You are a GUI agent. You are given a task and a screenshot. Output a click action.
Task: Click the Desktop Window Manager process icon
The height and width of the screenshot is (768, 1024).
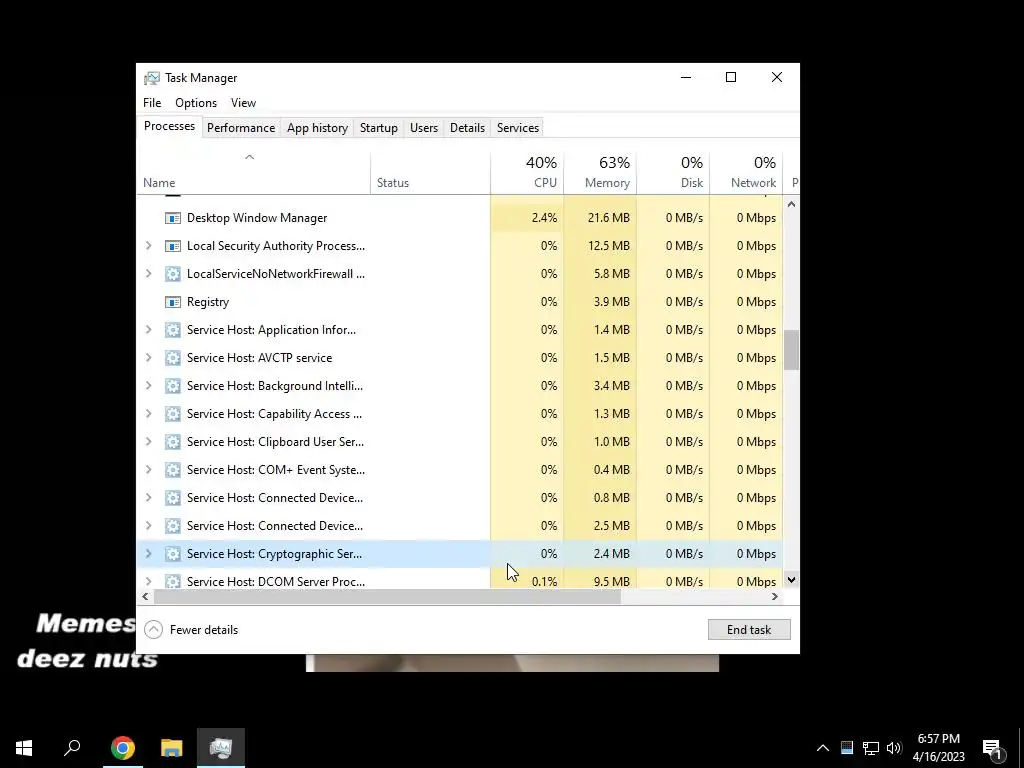(x=172, y=218)
